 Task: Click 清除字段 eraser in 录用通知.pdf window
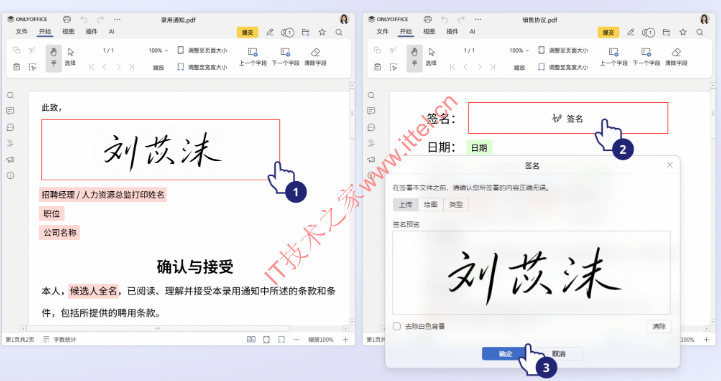click(x=315, y=57)
